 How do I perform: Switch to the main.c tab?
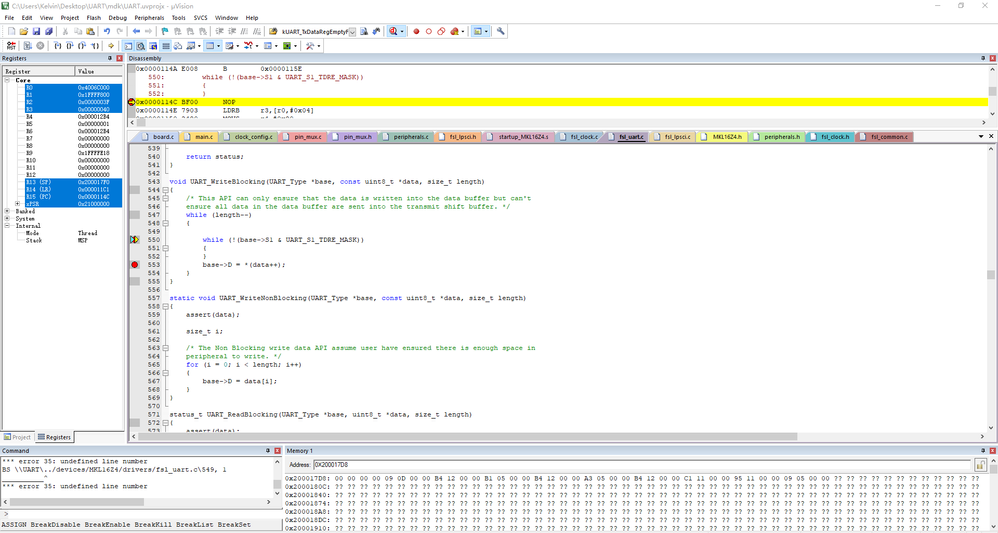[199, 136]
